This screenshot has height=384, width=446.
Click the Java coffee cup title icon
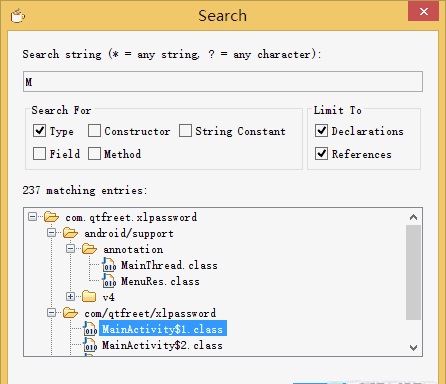click(x=17, y=16)
